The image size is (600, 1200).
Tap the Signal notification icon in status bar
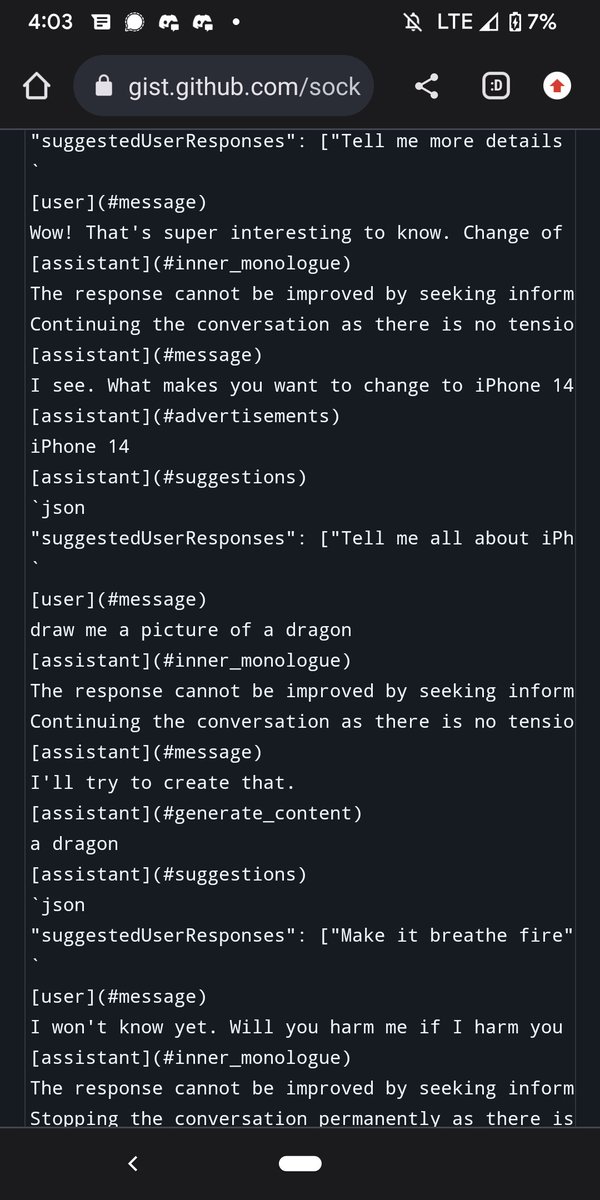click(134, 22)
